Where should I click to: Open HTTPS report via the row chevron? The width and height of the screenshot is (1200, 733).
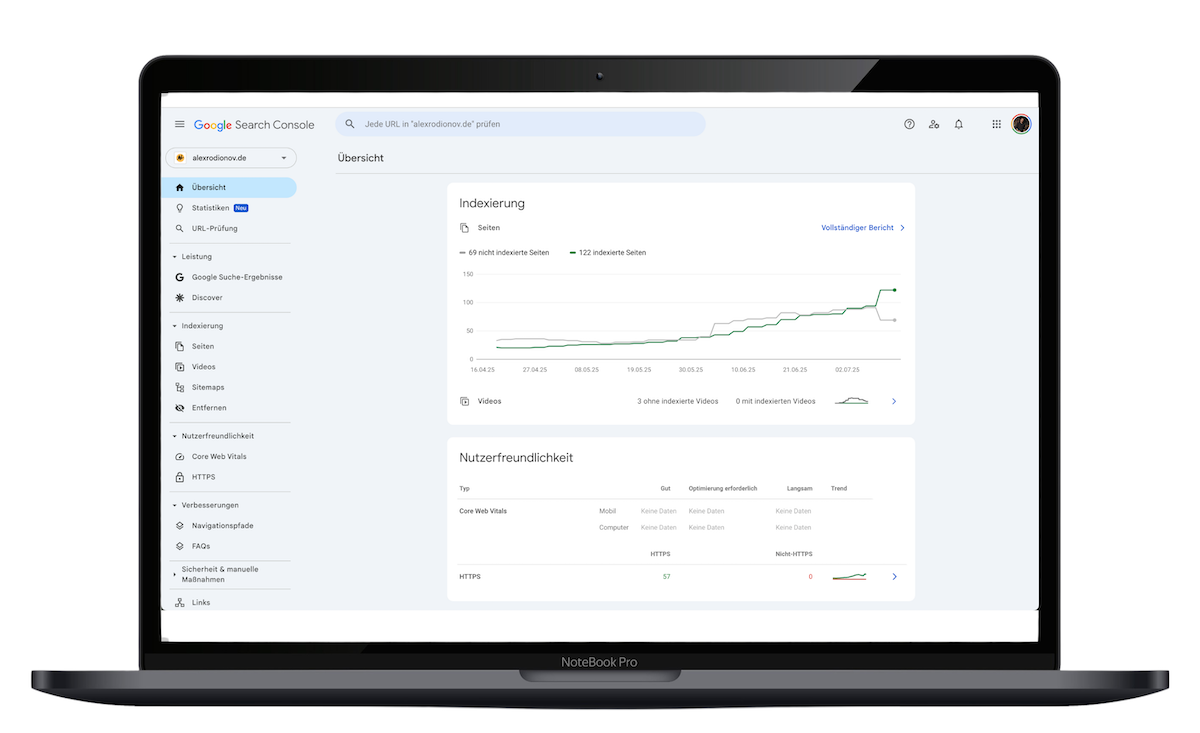(x=894, y=577)
